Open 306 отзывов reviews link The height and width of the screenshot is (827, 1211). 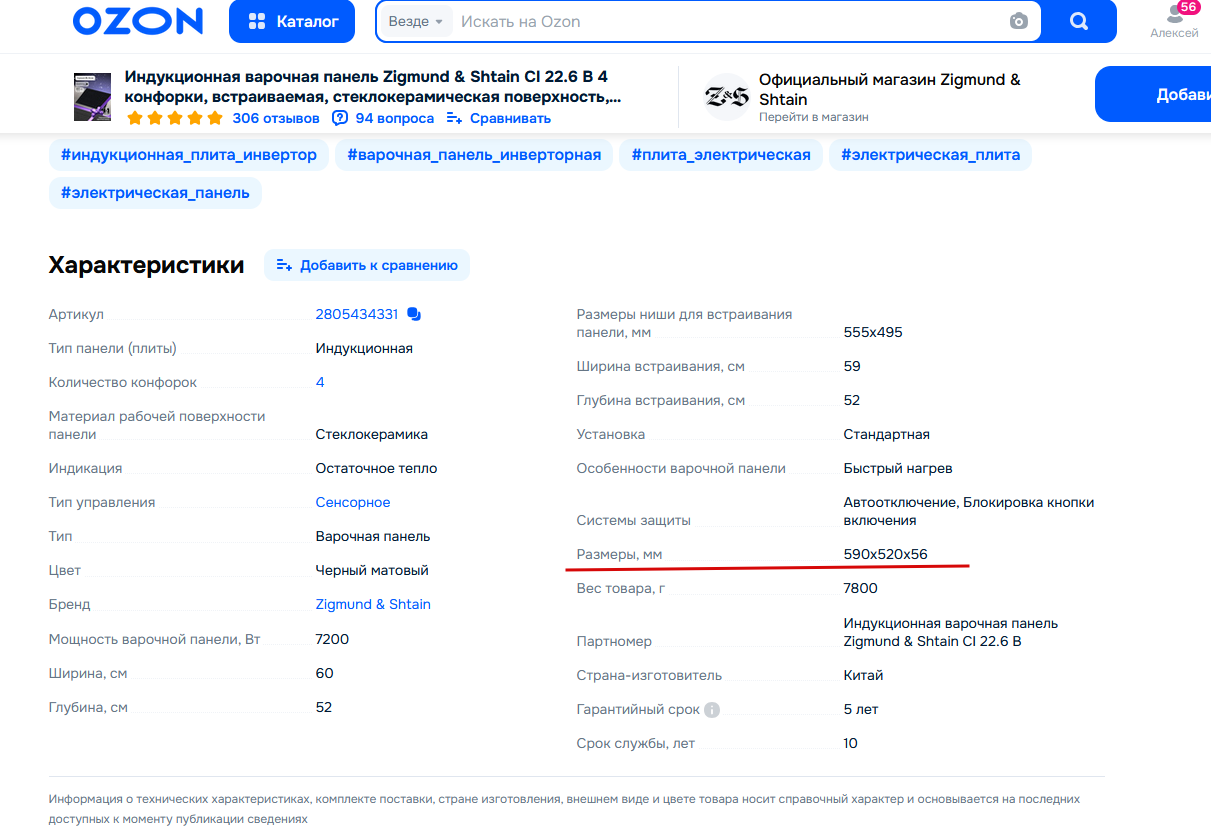[x=276, y=118]
